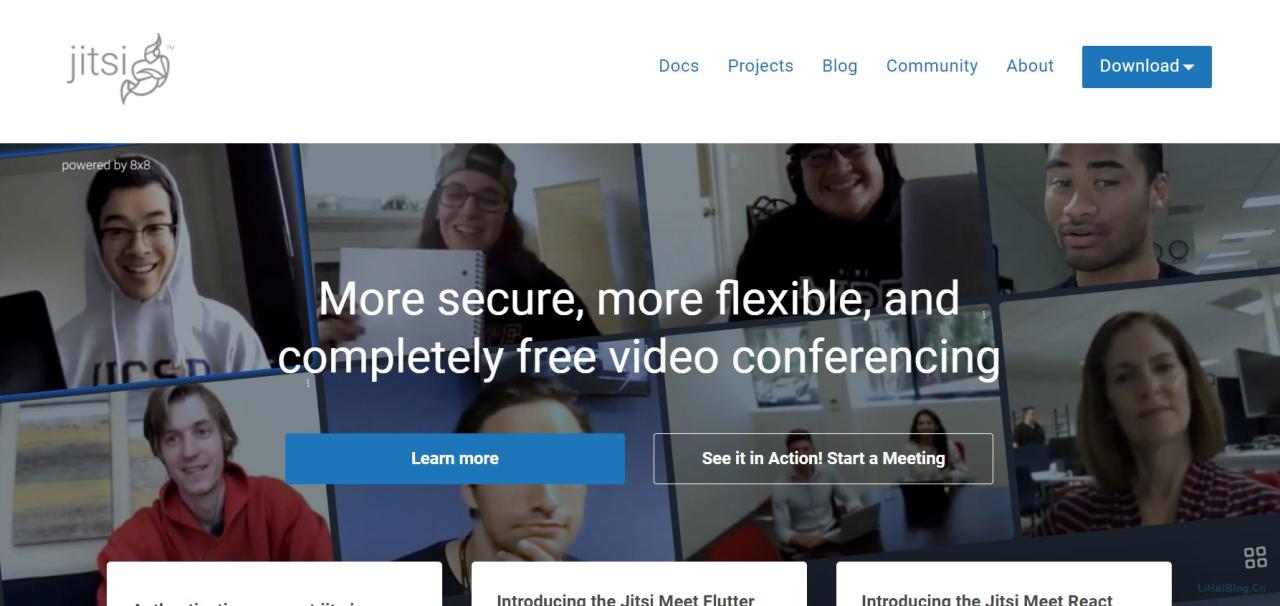Viewport: 1280px width, 606px height.
Task: Click the powered by 8x8 label
Action: (x=106, y=165)
